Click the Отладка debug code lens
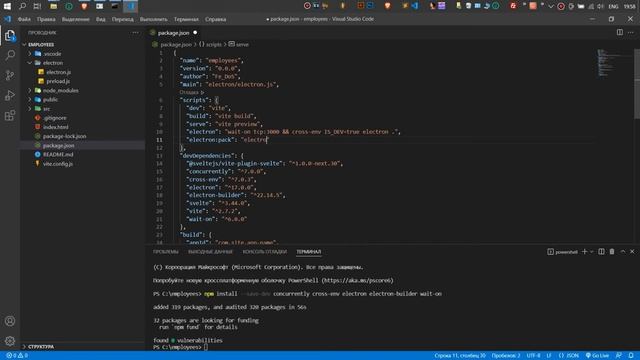Image resolution: width=640 pixels, height=360 pixels. [x=191, y=93]
